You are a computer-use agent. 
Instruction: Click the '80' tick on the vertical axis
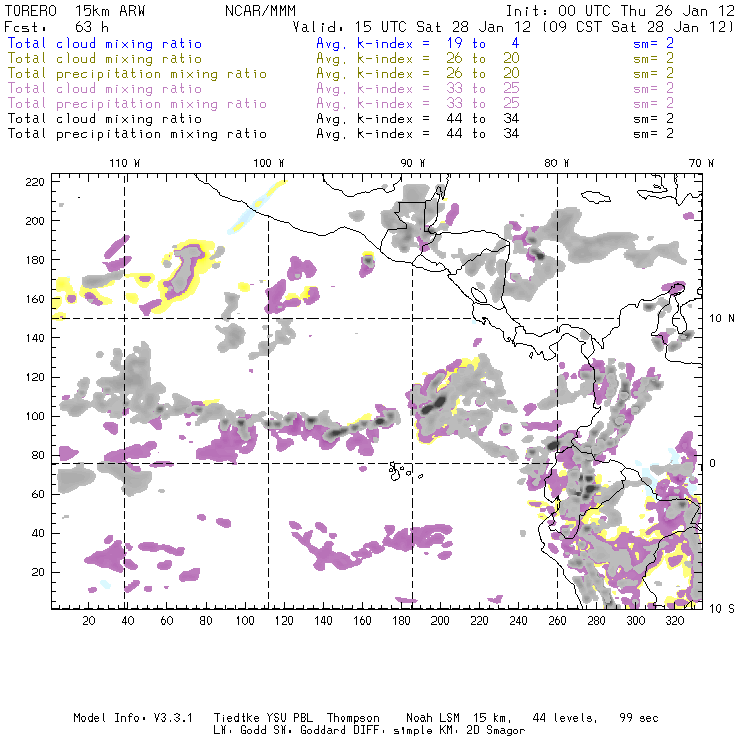click(x=38, y=455)
